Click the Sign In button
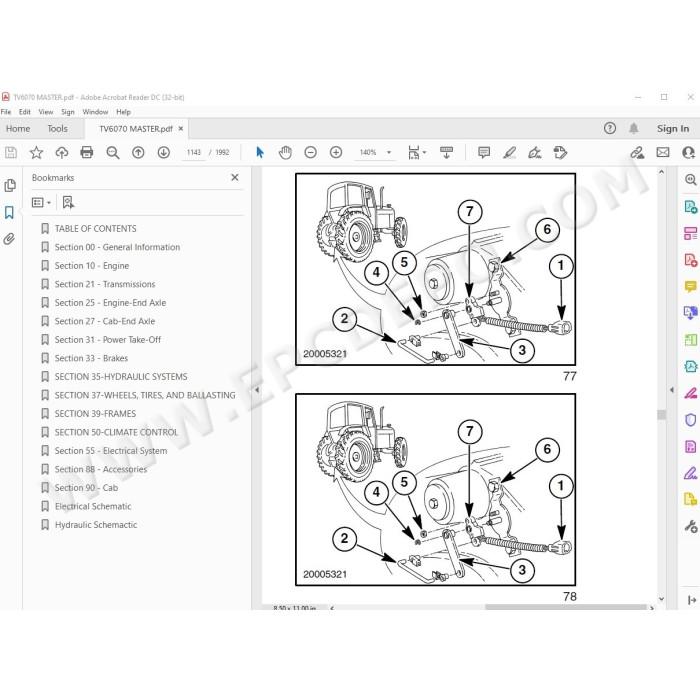This screenshot has width=700, height=700. tap(673, 129)
